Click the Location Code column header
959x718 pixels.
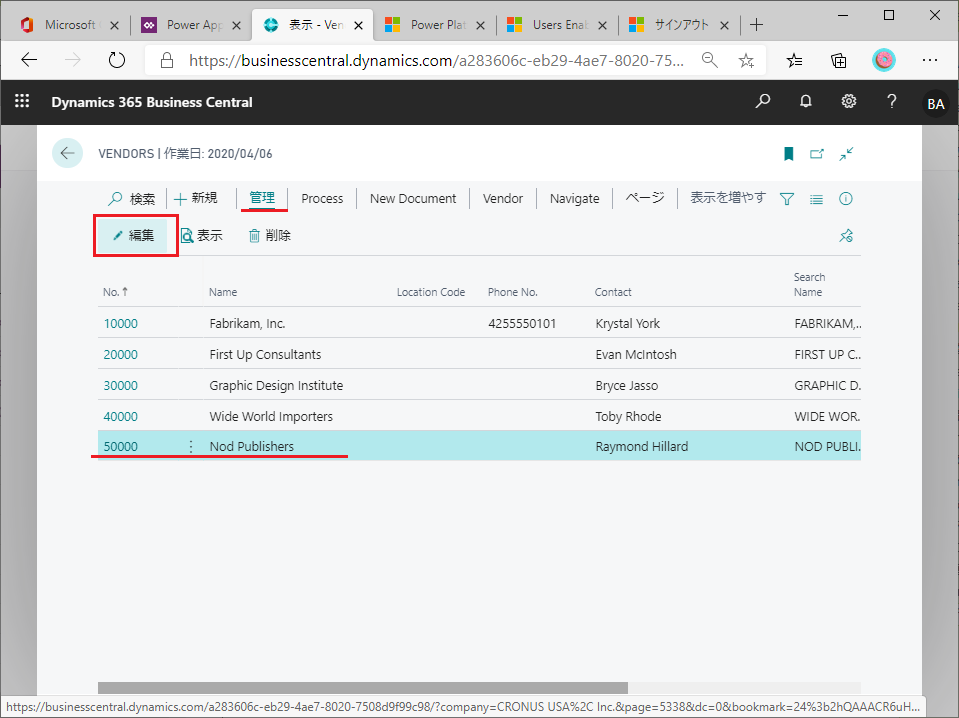point(431,292)
